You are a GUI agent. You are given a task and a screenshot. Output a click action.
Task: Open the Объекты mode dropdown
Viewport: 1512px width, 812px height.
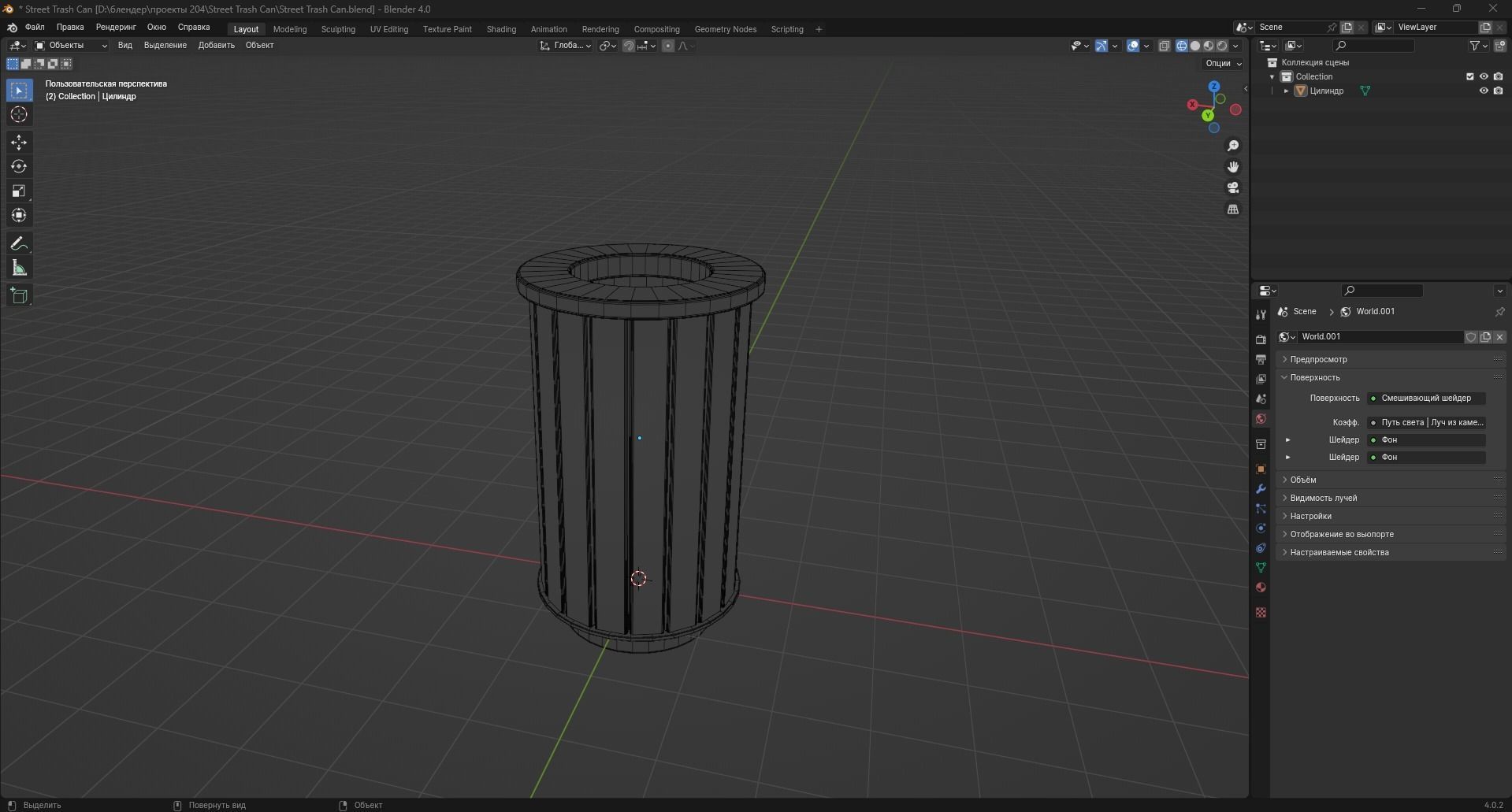point(71,46)
